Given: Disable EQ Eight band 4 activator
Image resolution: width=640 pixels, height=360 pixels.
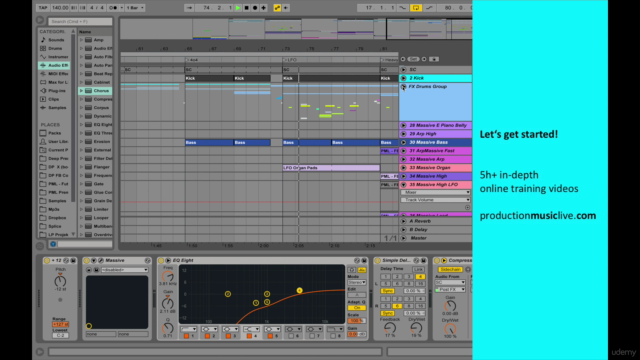Looking at the screenshot, I should [249, 336].
